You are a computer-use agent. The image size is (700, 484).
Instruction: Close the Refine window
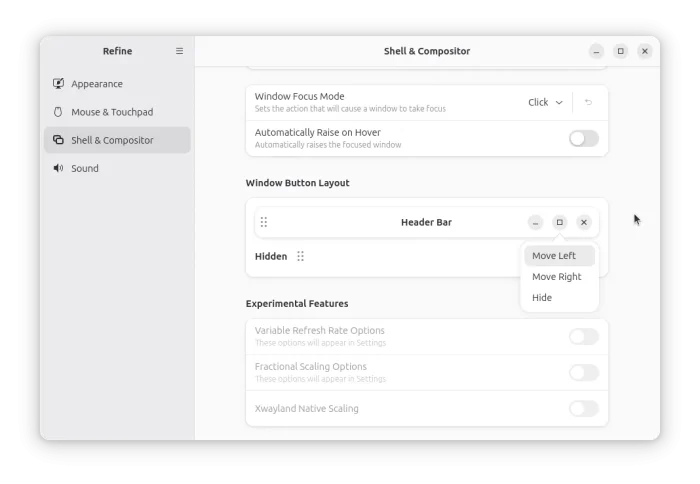click(645, 51)
